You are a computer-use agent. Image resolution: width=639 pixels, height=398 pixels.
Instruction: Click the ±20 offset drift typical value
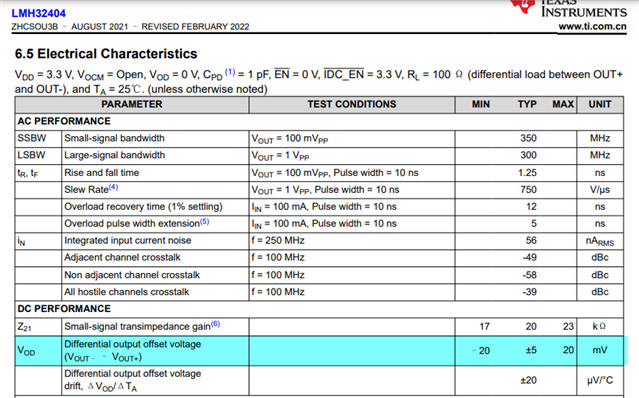(x=529, y=380)
